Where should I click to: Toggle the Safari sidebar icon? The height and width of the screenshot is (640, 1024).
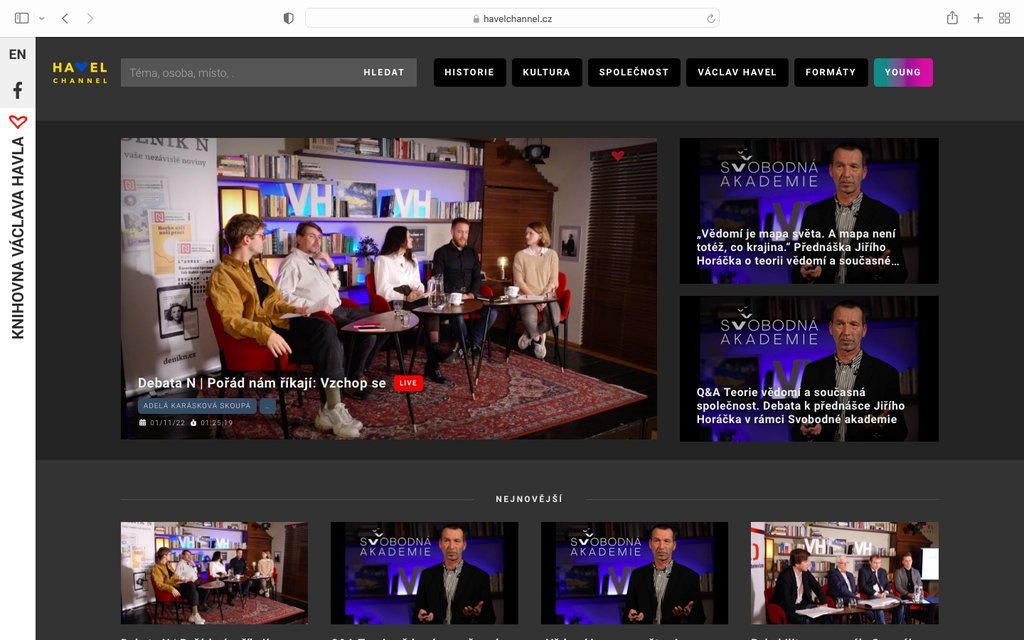coord(22,18)
